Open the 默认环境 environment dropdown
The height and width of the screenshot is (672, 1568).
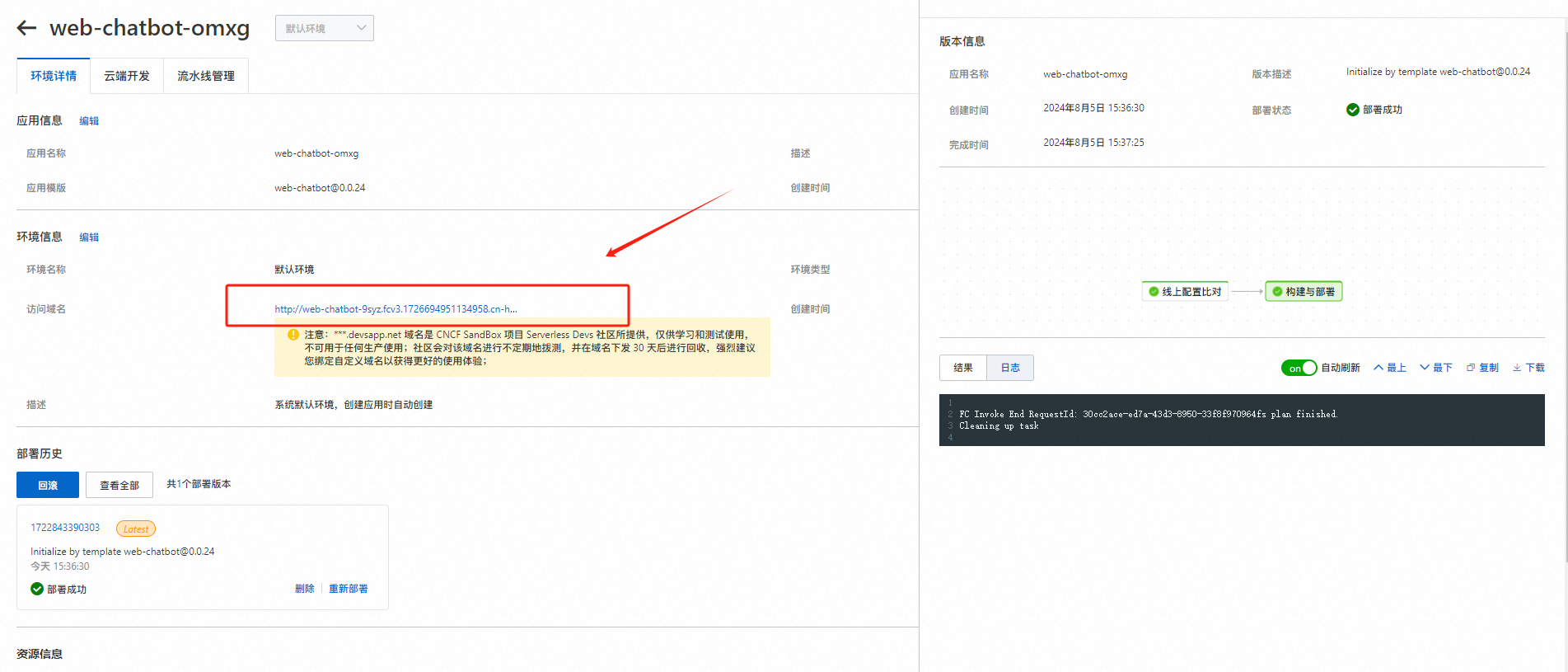coord(324,28)
